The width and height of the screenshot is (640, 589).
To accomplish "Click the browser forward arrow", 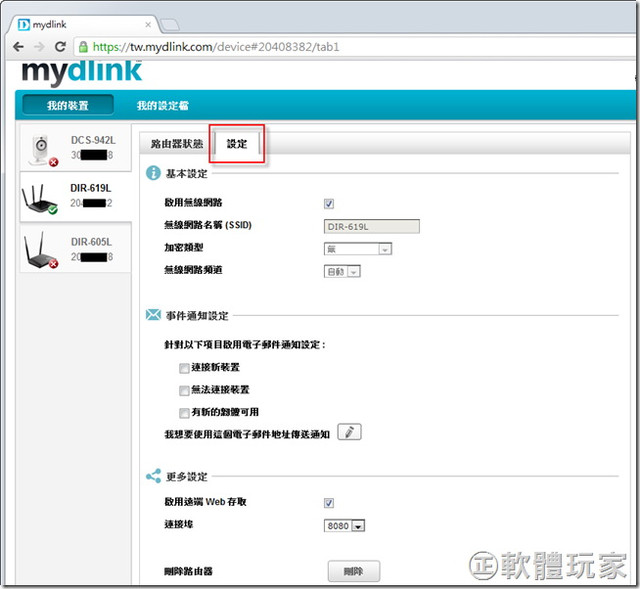I will click(x=39, y=47).
